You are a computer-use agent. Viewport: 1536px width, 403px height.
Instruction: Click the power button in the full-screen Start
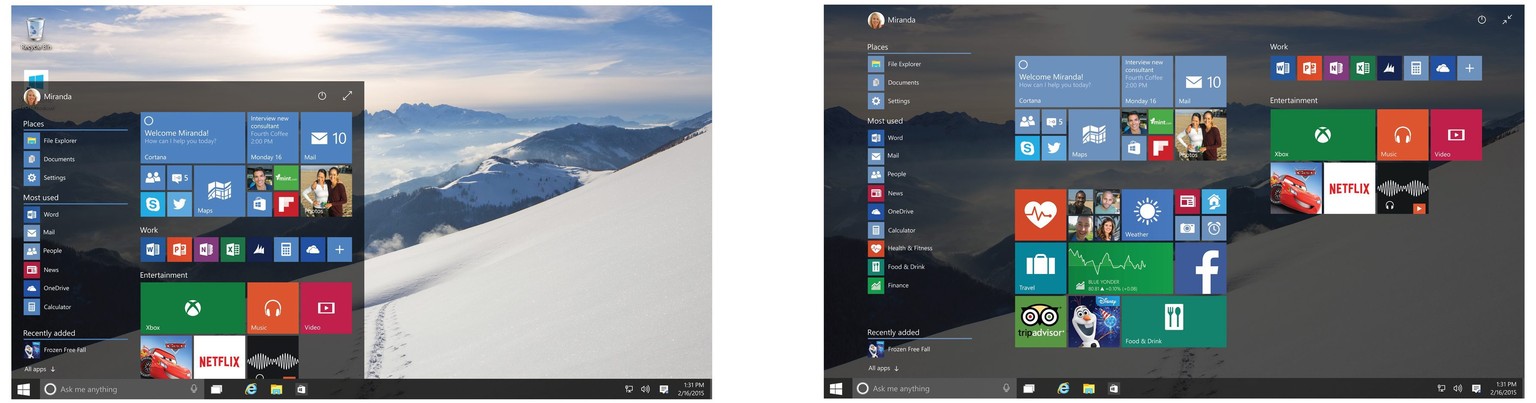1481,20
